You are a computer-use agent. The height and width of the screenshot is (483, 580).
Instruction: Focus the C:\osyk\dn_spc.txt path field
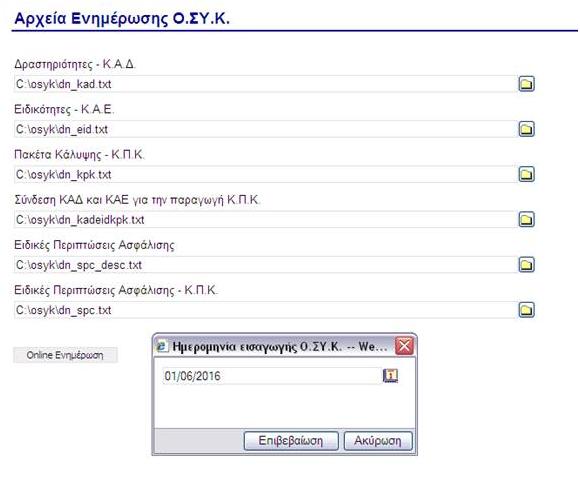tap(265, 310)
